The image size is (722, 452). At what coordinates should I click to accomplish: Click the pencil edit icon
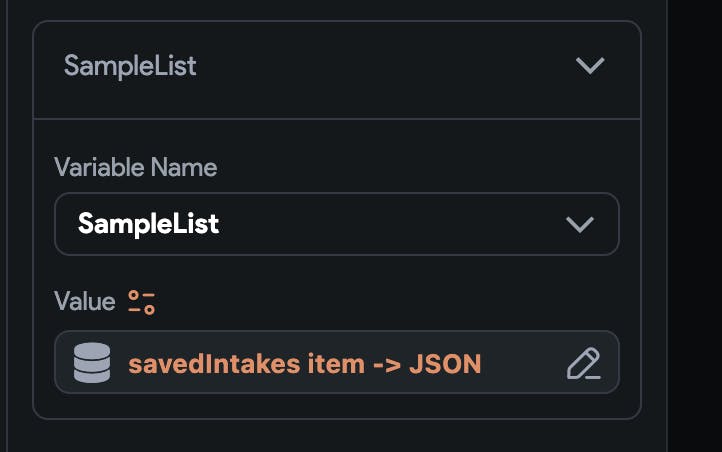tap(583, 363)
